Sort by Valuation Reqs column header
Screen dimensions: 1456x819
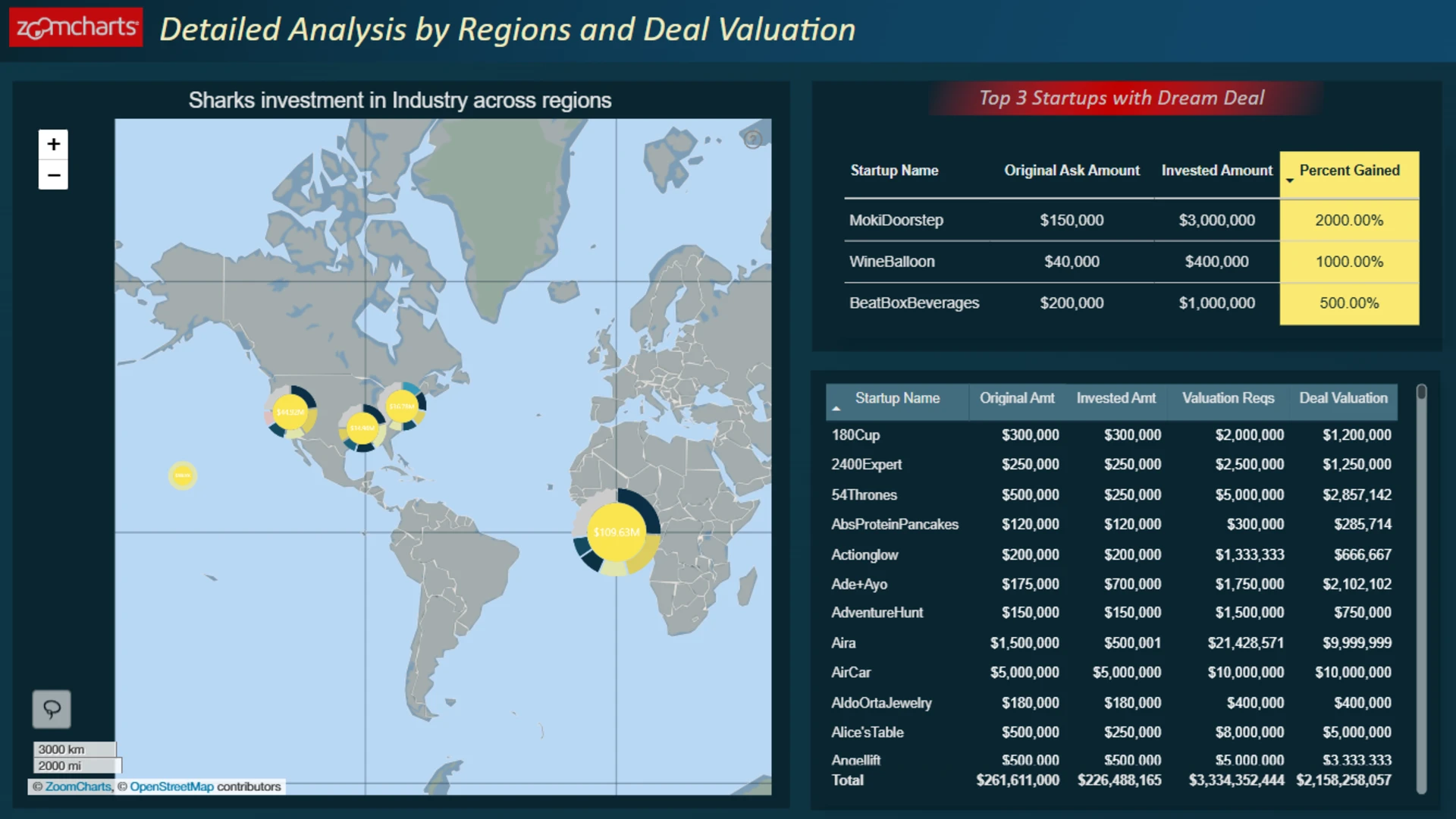[1228, 398]
